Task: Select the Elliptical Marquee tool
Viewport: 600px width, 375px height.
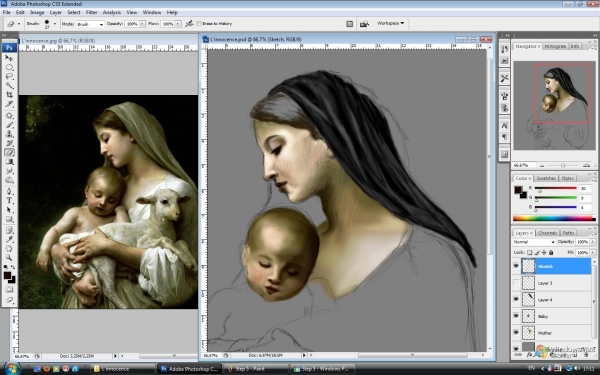Action: tap(9, 67)
